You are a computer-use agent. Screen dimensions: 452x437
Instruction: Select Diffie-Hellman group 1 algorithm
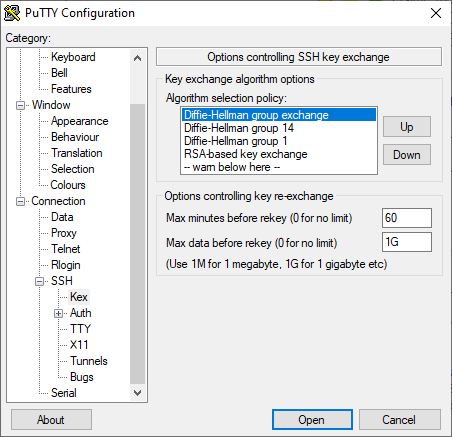pos(279,141)
